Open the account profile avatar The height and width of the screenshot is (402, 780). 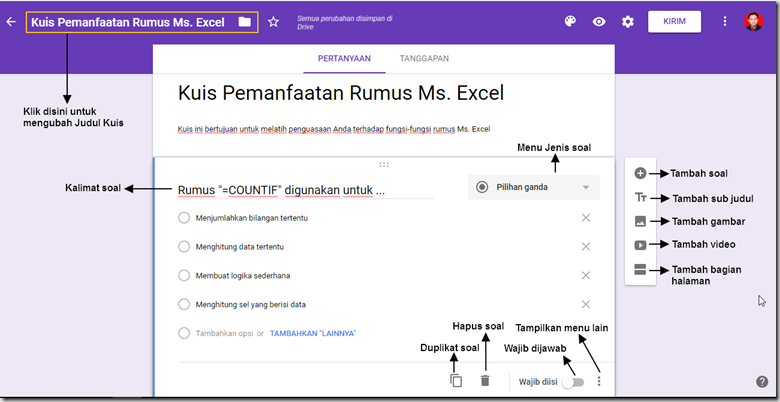[x=754, y=22]
